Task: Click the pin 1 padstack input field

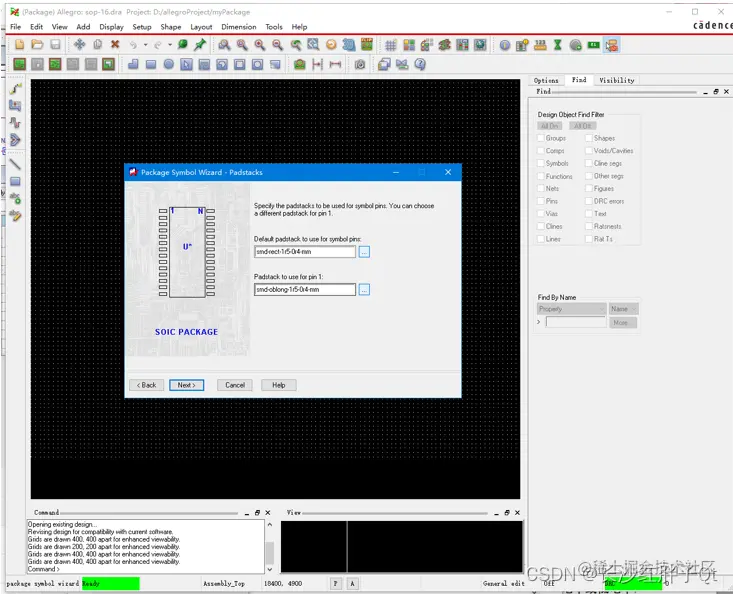Action: 305,290
